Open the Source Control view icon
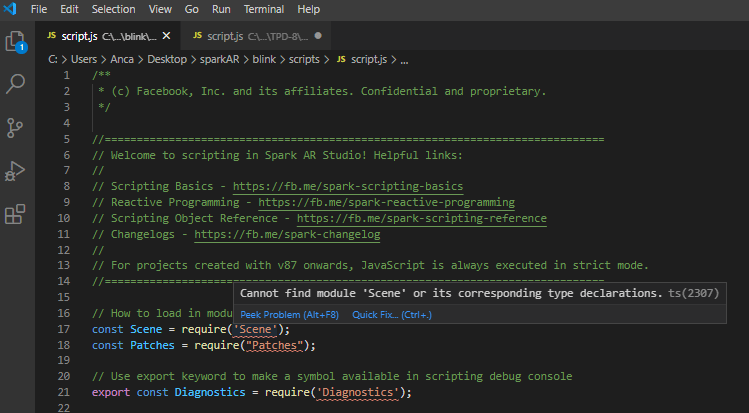This screenshot has height=413, width=749. pyautogui.click(x=15, y=127)
